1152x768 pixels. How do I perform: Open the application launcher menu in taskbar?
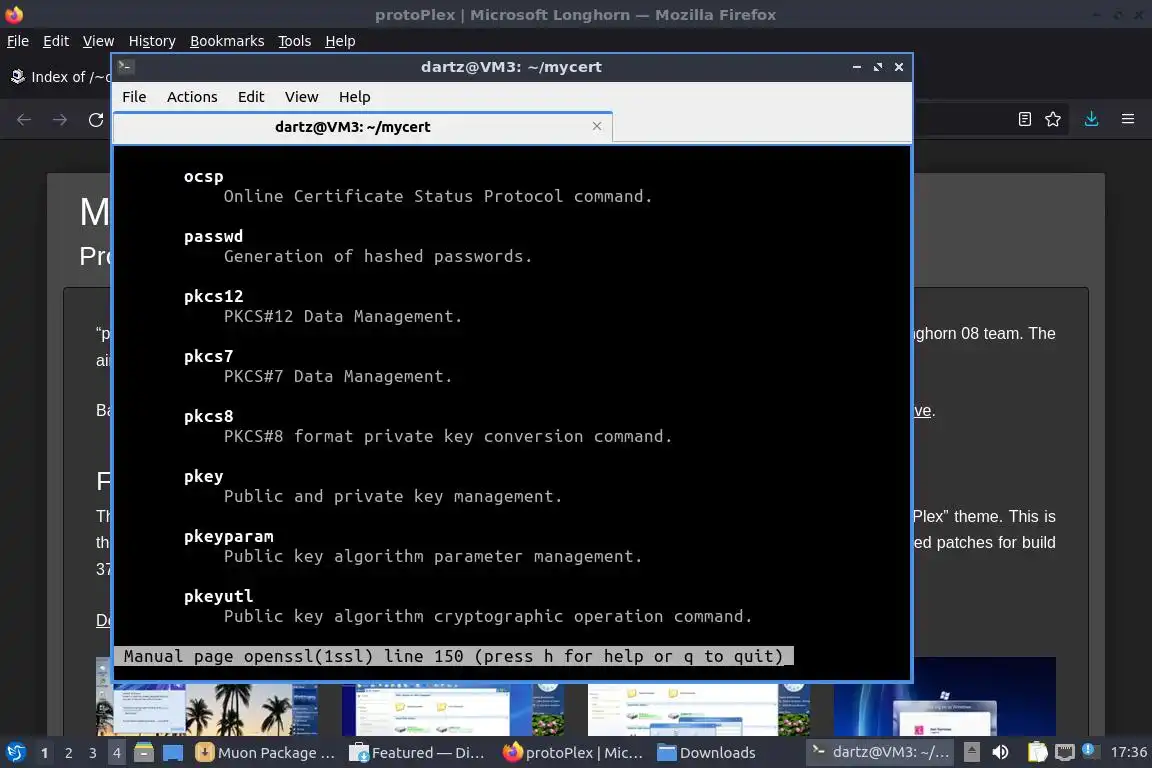15,752
